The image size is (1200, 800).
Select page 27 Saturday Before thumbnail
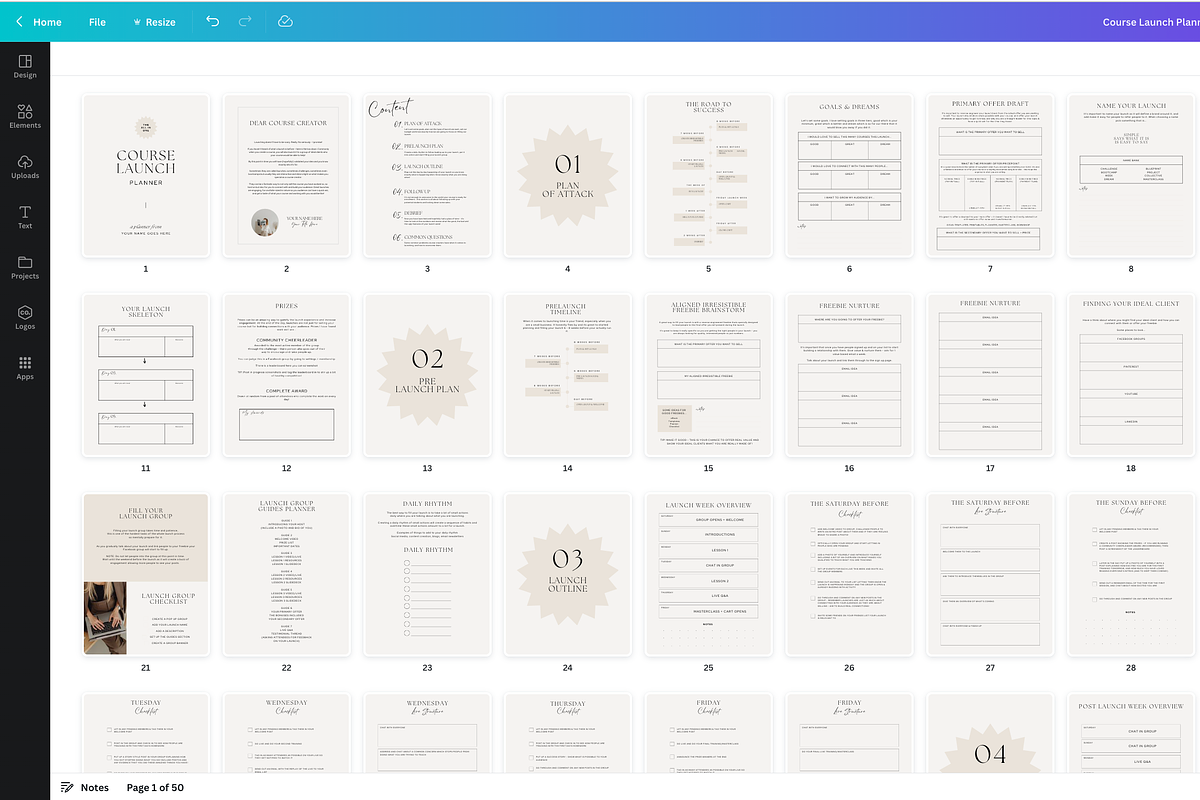[990, 575]
